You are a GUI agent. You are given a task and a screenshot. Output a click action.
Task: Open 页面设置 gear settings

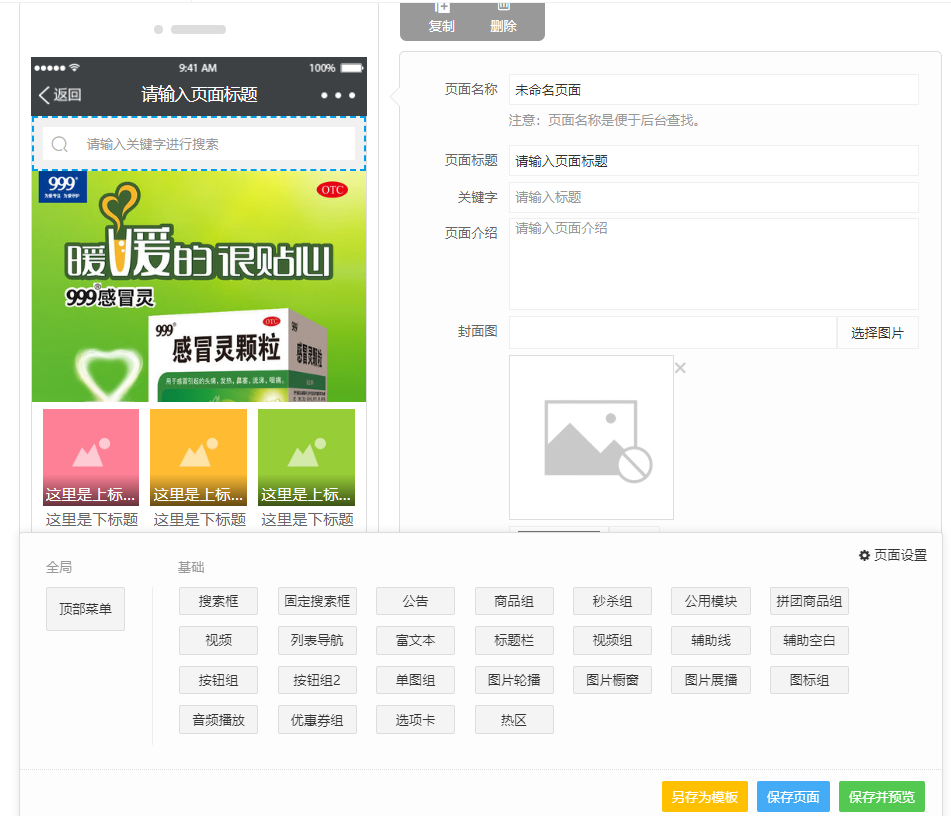(893, 555)
